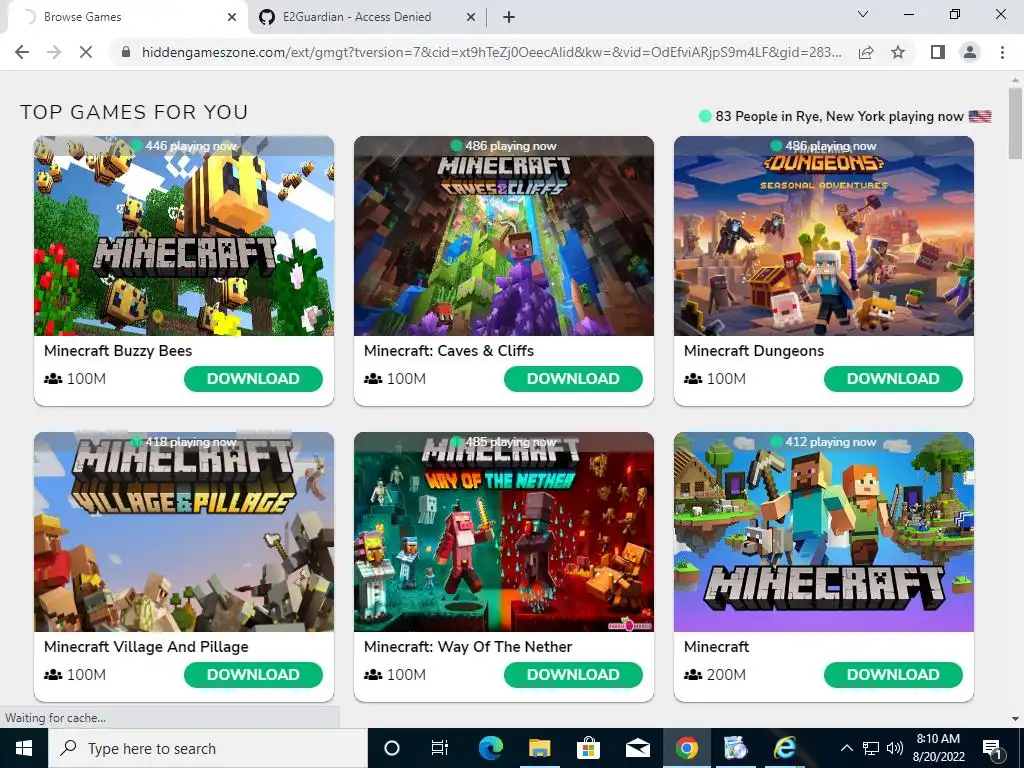
Task: Open the Village & Pillage cover image
Action: point(184,532)
